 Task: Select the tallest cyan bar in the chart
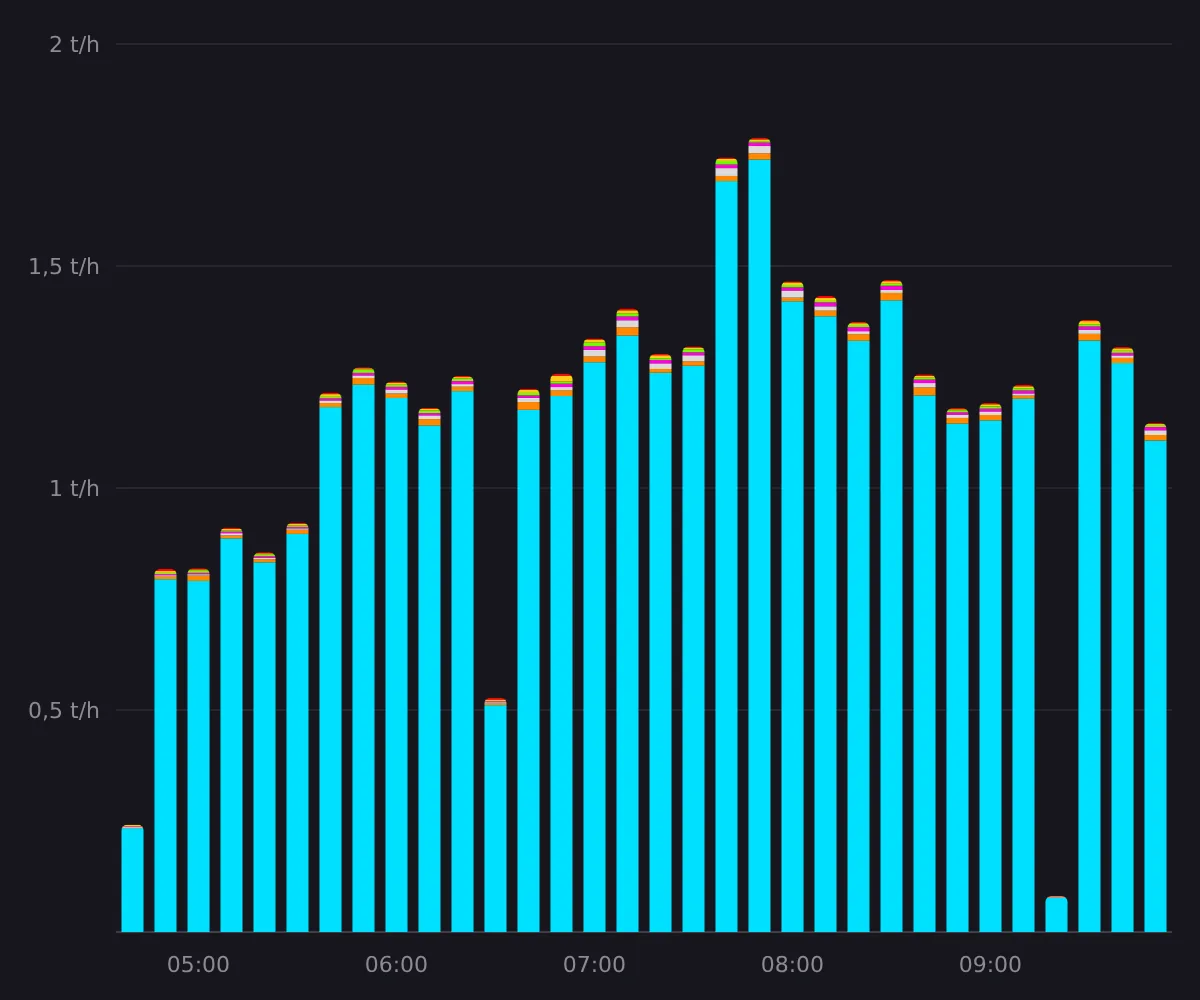point(759,546)
